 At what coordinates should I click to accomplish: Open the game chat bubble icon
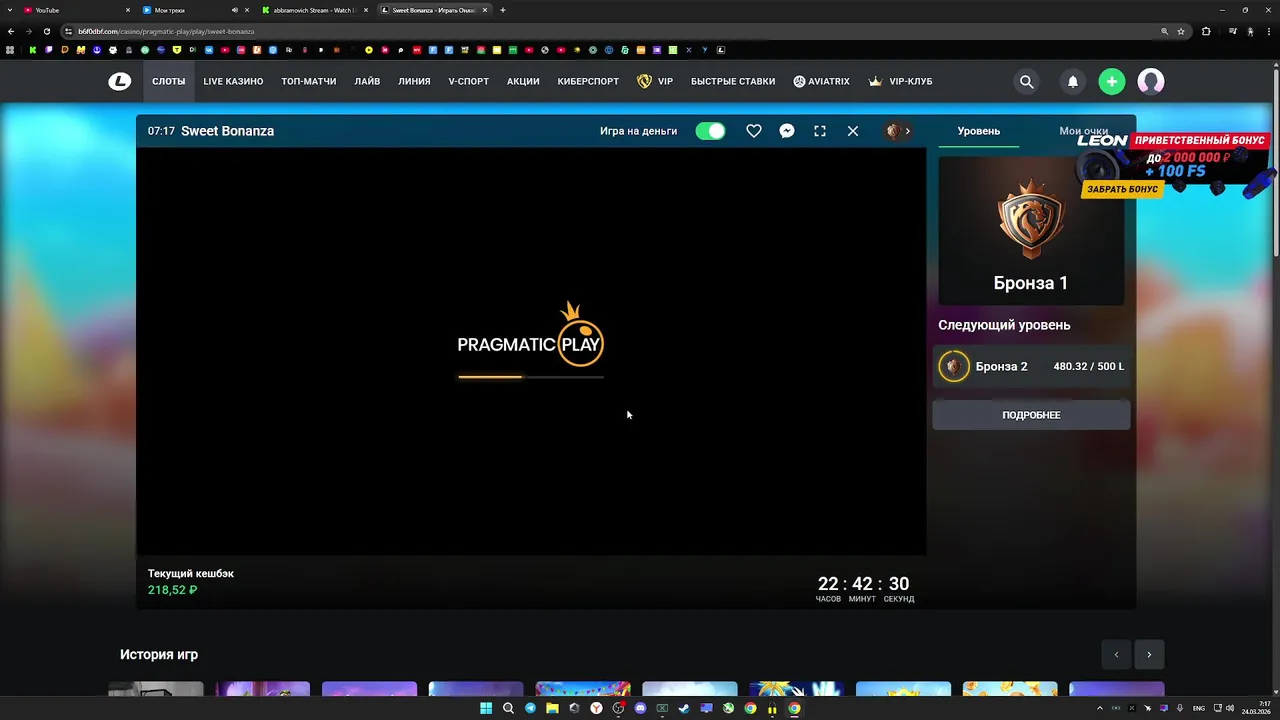787,131
